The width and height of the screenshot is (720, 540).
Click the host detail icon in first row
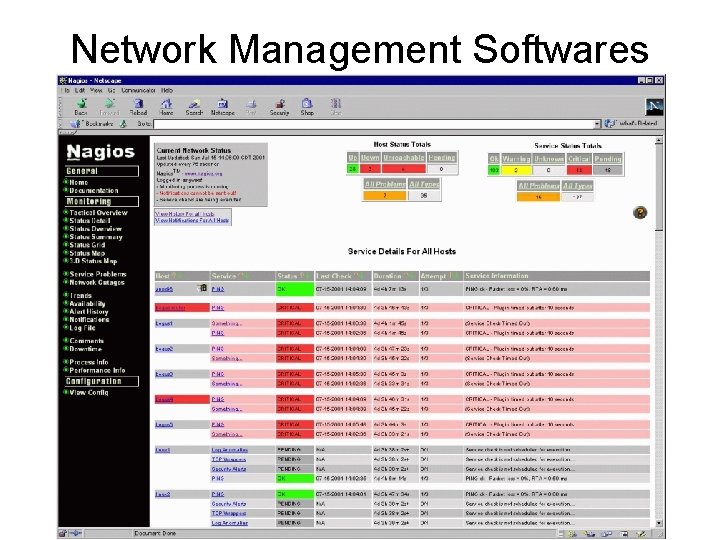point(202,288)
